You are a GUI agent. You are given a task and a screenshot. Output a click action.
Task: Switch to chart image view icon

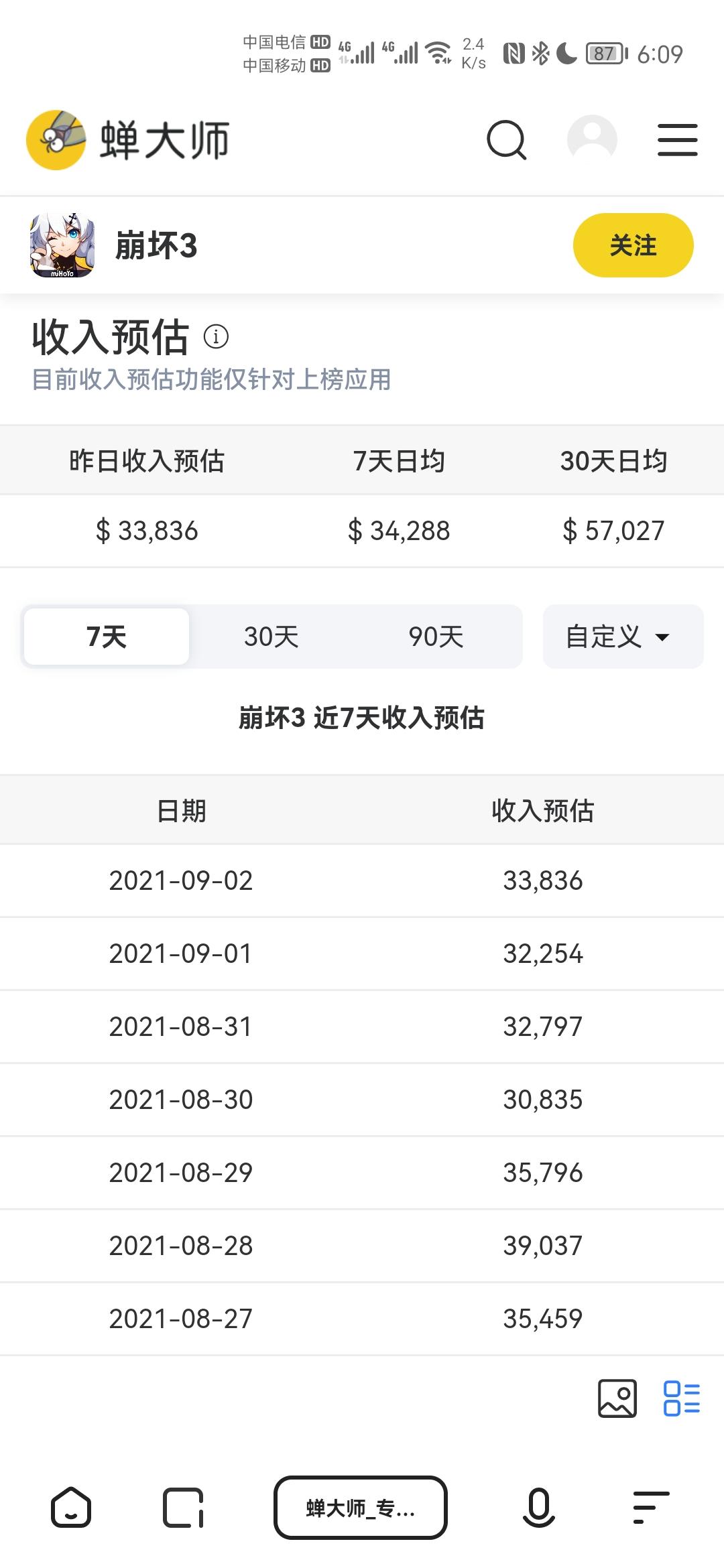(x=617, y=1398)
